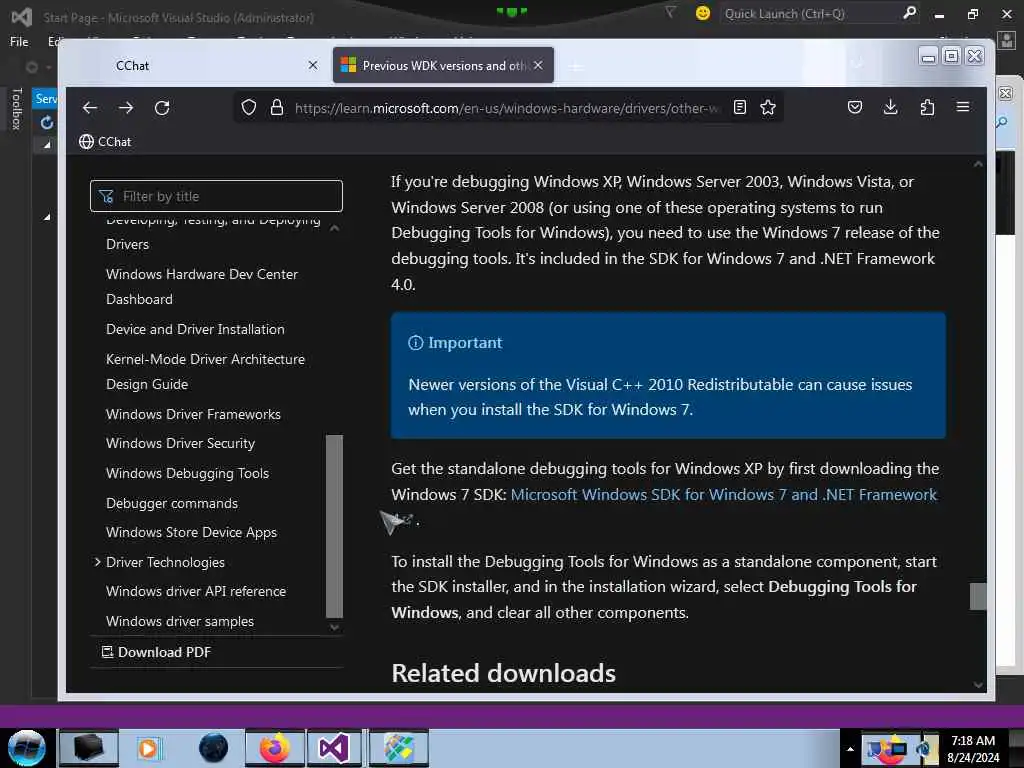Expand the Driver Technologies chevron

97,562
